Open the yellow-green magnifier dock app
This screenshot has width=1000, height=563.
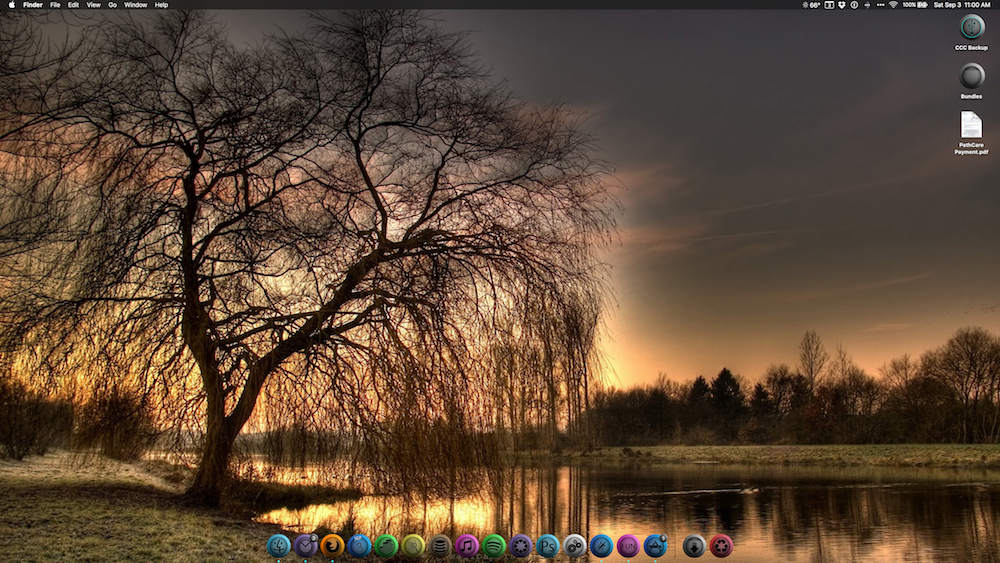tap(413, 546)
